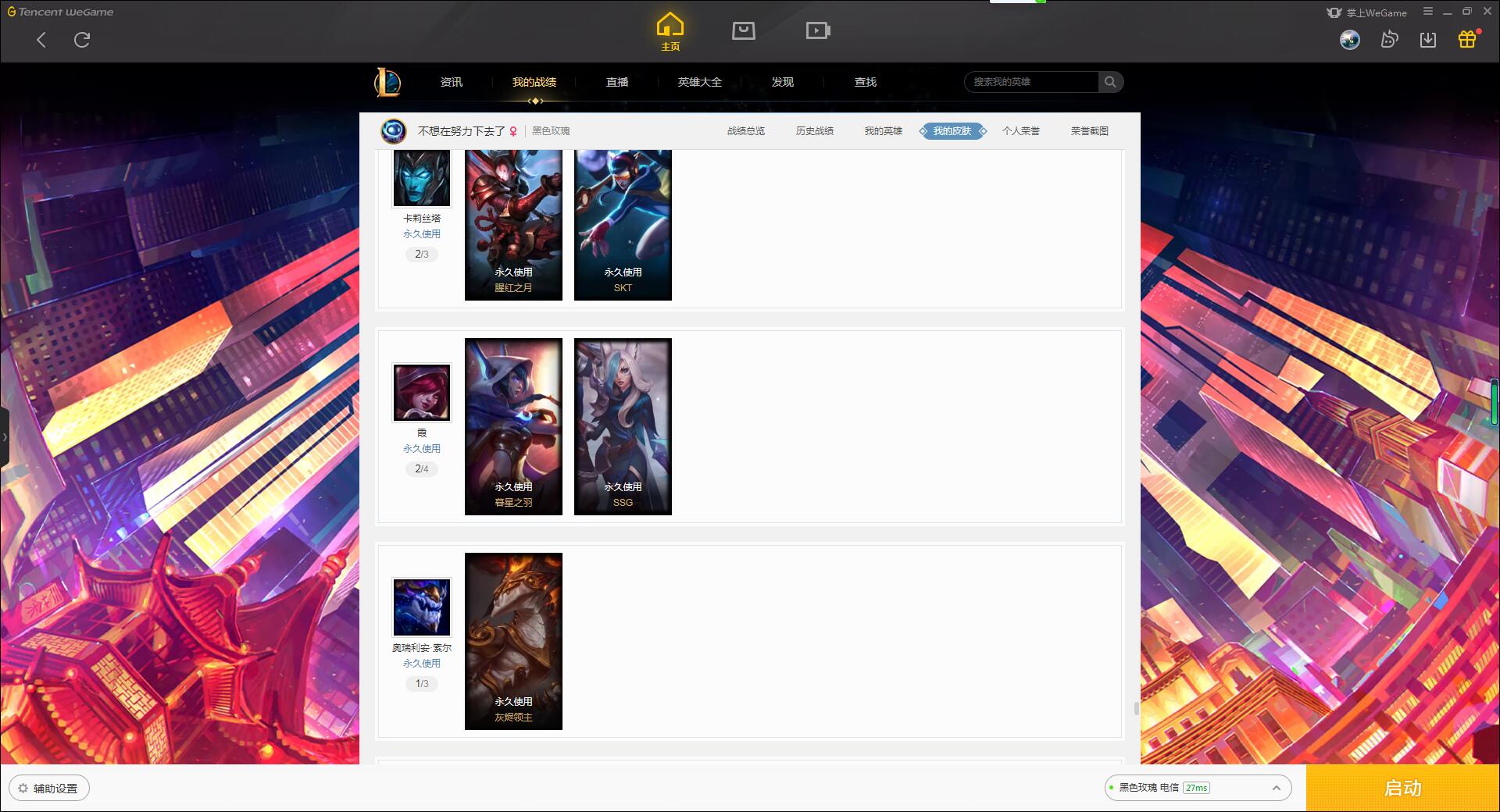Click the 1/3 skin count badge
Image resolution: width=1500 pixels, height=812 pixels.
point(422,684)
